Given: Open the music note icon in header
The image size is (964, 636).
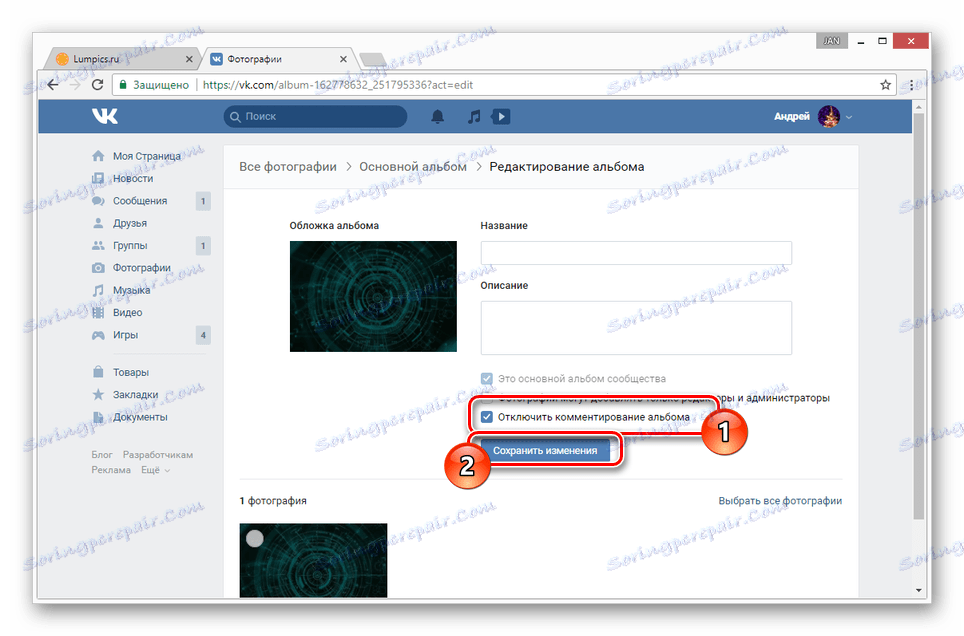Looking at the screenshot, I should click(x=473, y=116).
